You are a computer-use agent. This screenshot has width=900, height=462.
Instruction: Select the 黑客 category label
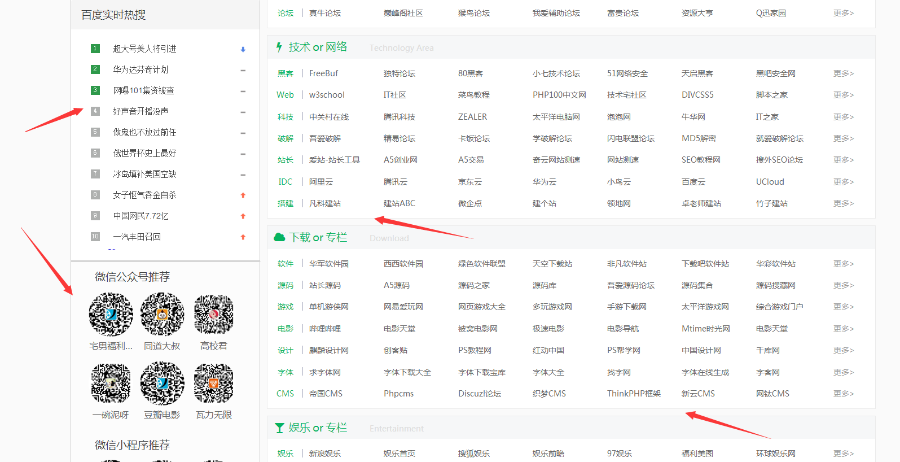pyautogui.click(x=285, y=73)
